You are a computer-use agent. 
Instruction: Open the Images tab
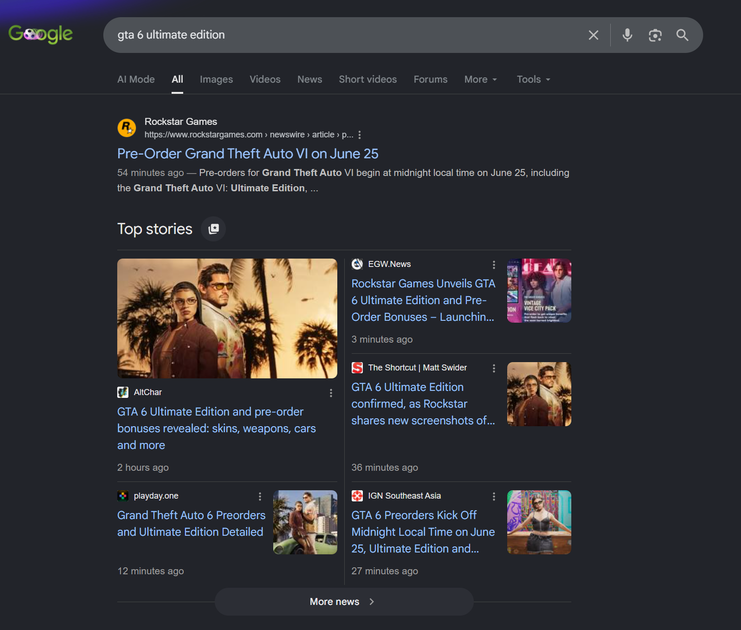click(x=216, y=79)
